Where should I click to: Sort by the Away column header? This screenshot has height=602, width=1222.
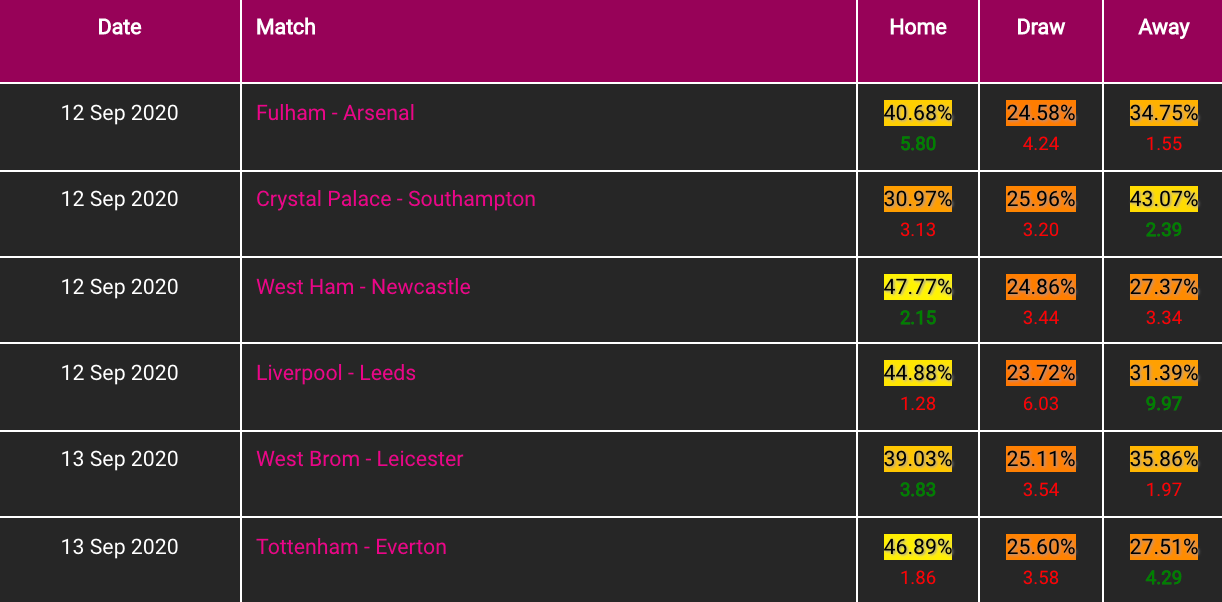click(1164, 28)
